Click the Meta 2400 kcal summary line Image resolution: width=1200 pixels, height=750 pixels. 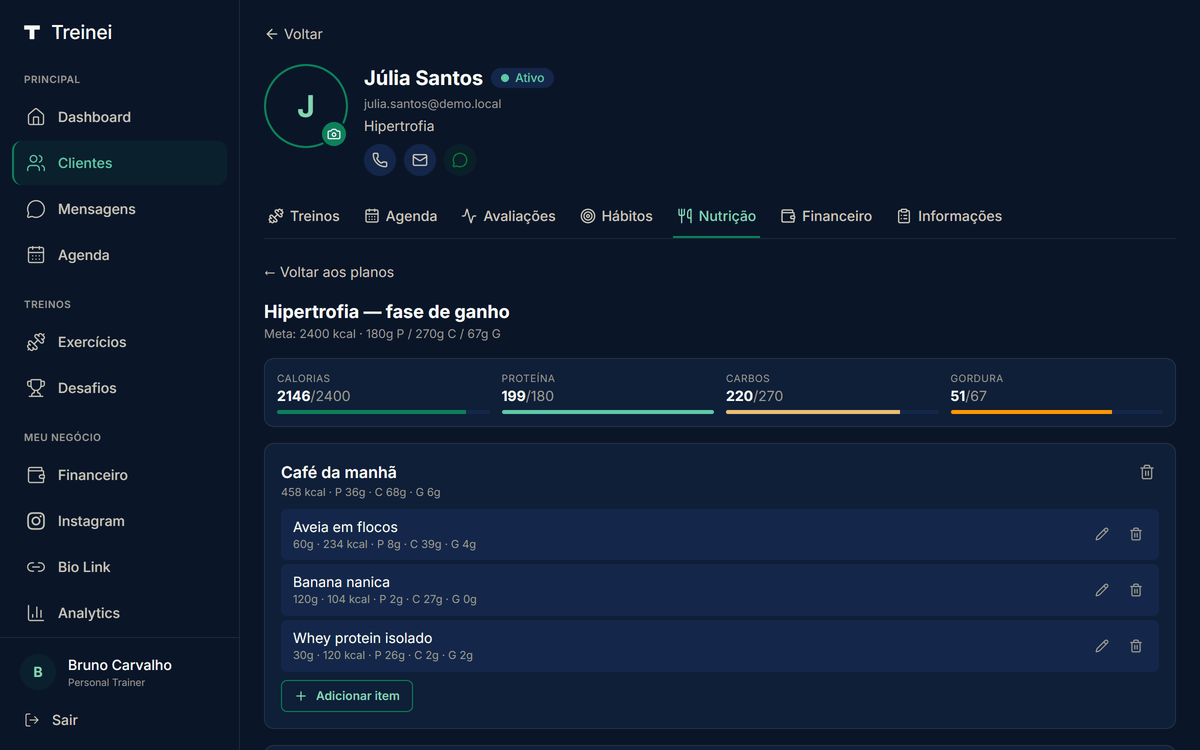(x=382, y=334)
